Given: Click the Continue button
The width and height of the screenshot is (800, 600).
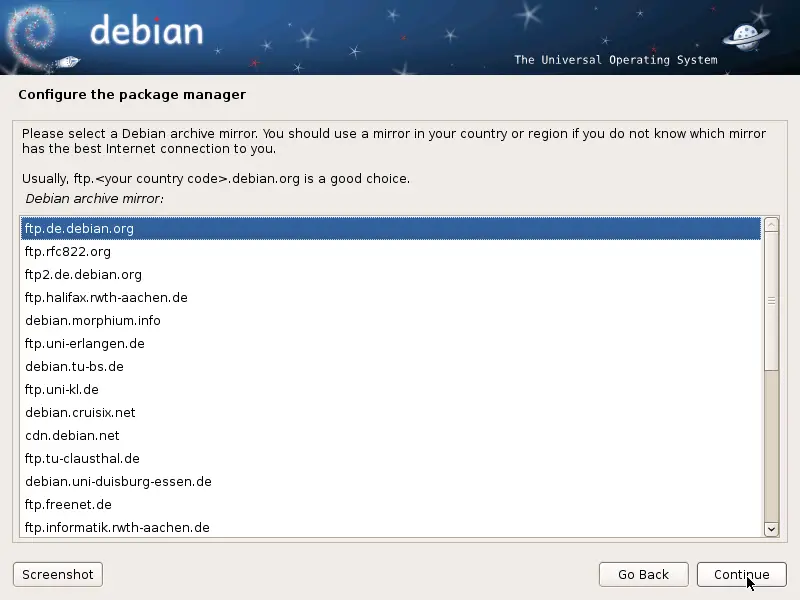Looking at the screenshot, I should click(x=741, y=574).
